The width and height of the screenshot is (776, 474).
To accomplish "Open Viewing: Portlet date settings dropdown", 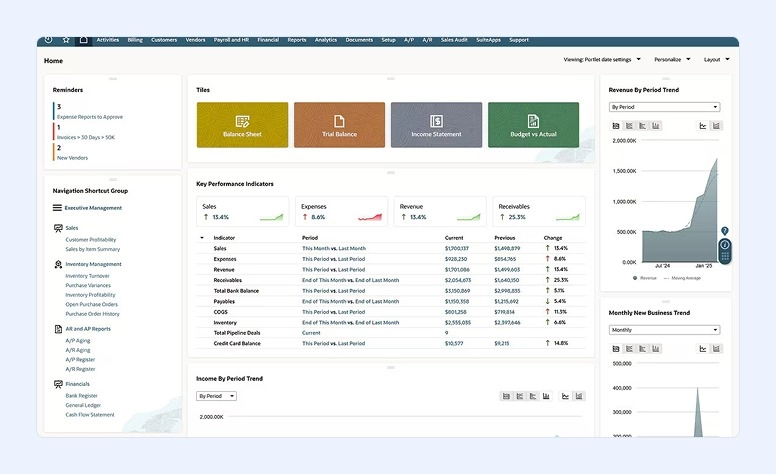I will (x=602, y=59).
